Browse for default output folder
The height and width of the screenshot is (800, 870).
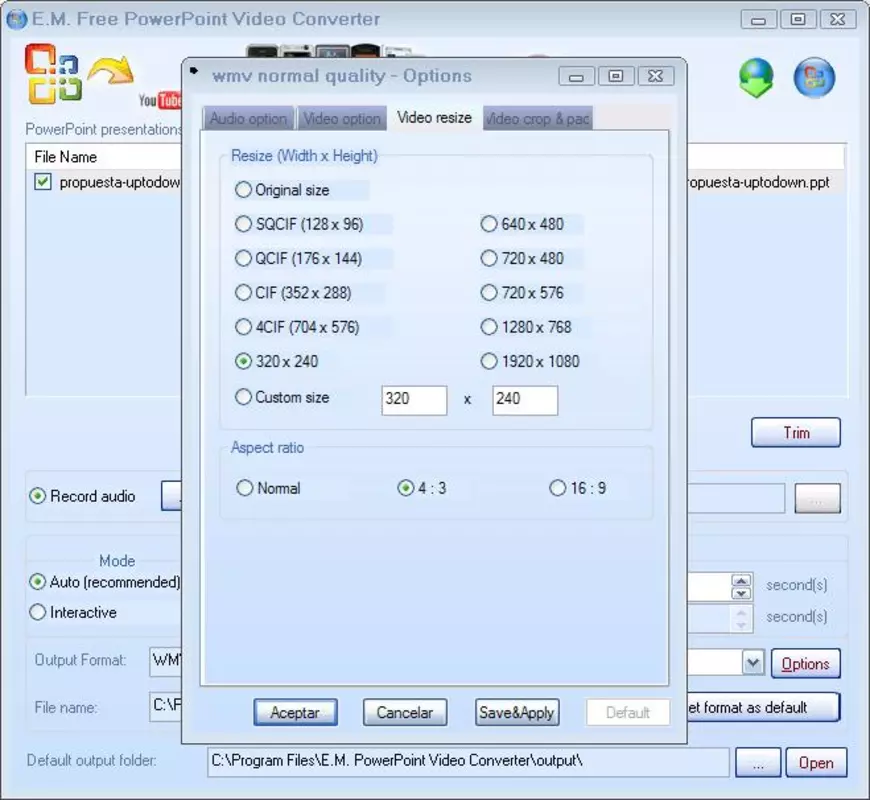click(x=758, y=763)
